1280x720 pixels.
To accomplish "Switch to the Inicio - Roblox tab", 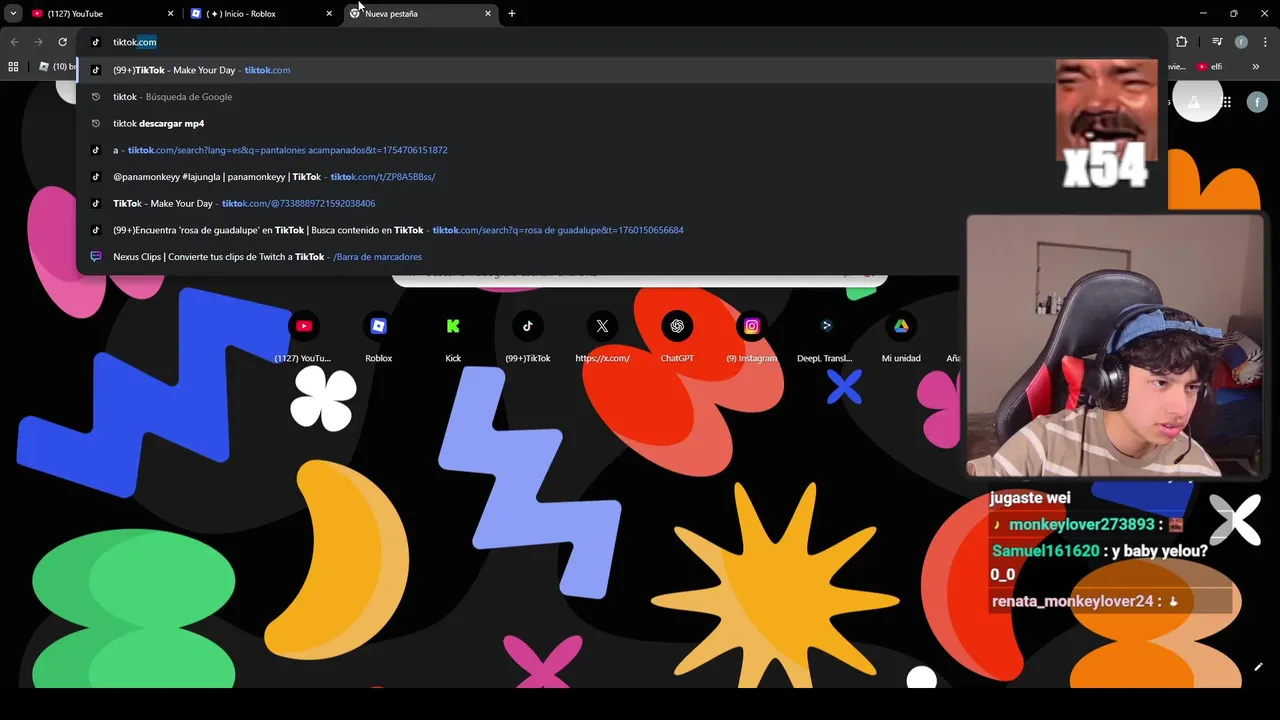I will (262, 14).
